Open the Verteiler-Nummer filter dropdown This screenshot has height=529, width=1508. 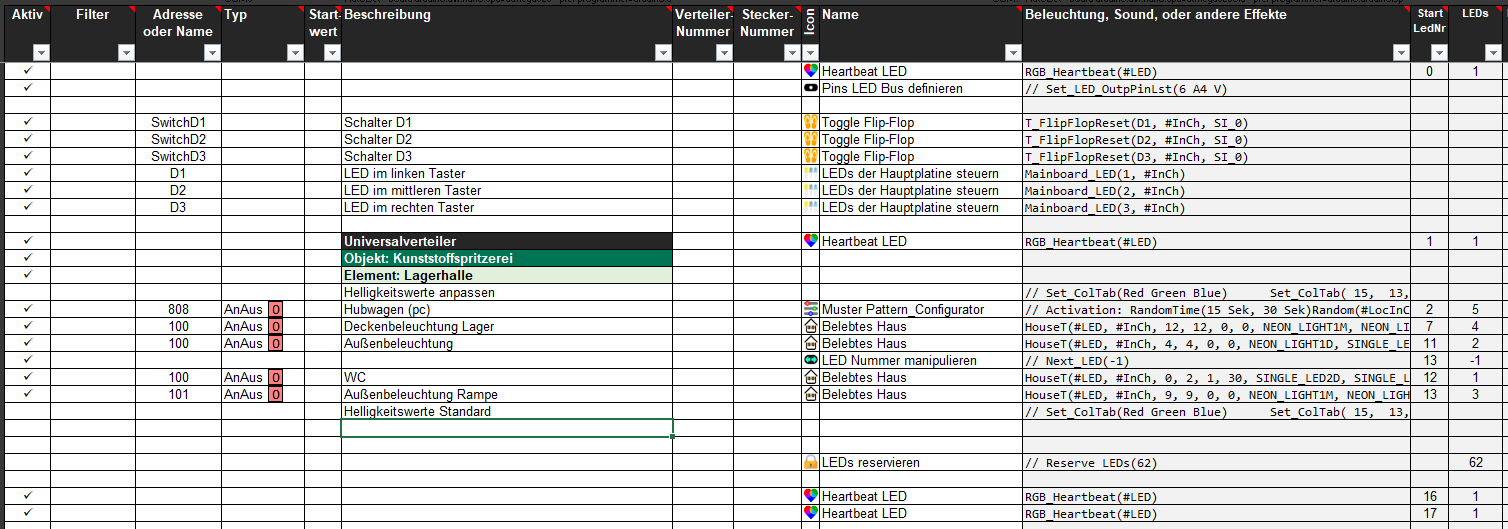coord(724,54)
